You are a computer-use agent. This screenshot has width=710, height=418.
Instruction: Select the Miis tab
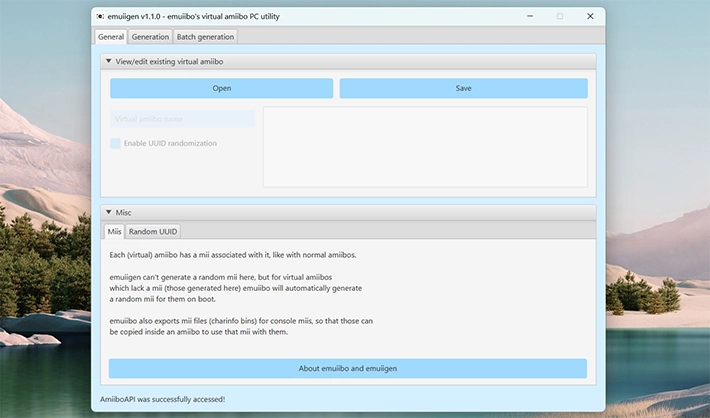point(114,231)
